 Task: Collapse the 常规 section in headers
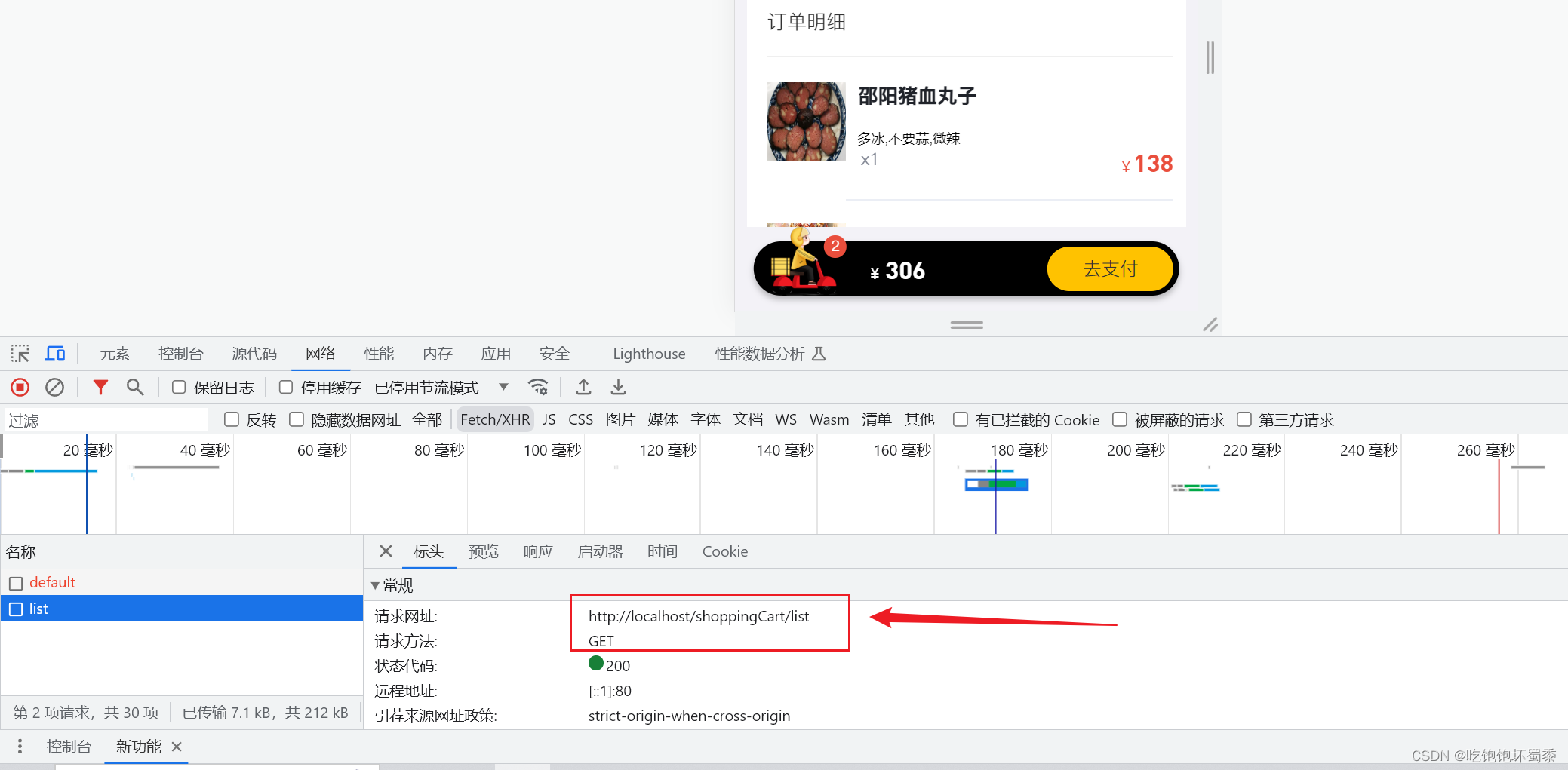[x=375, y=585]
